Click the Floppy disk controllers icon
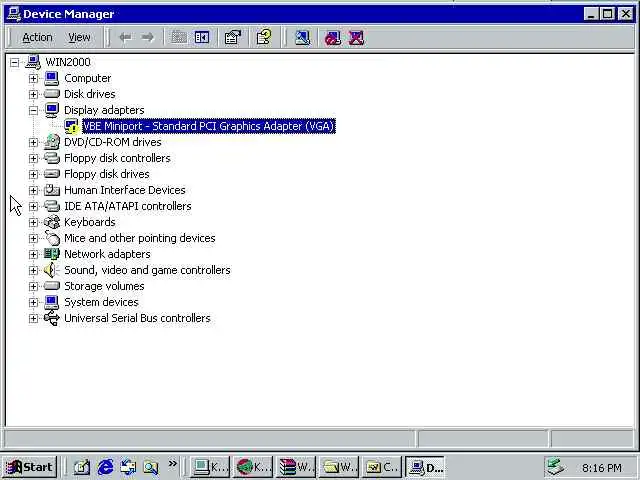 tap(52, 158)
